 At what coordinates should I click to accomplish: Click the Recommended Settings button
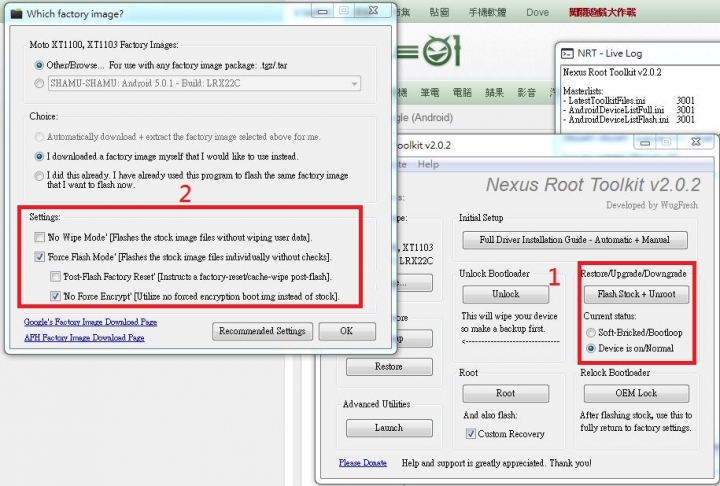pyautogui.click(x=262, y=331)
